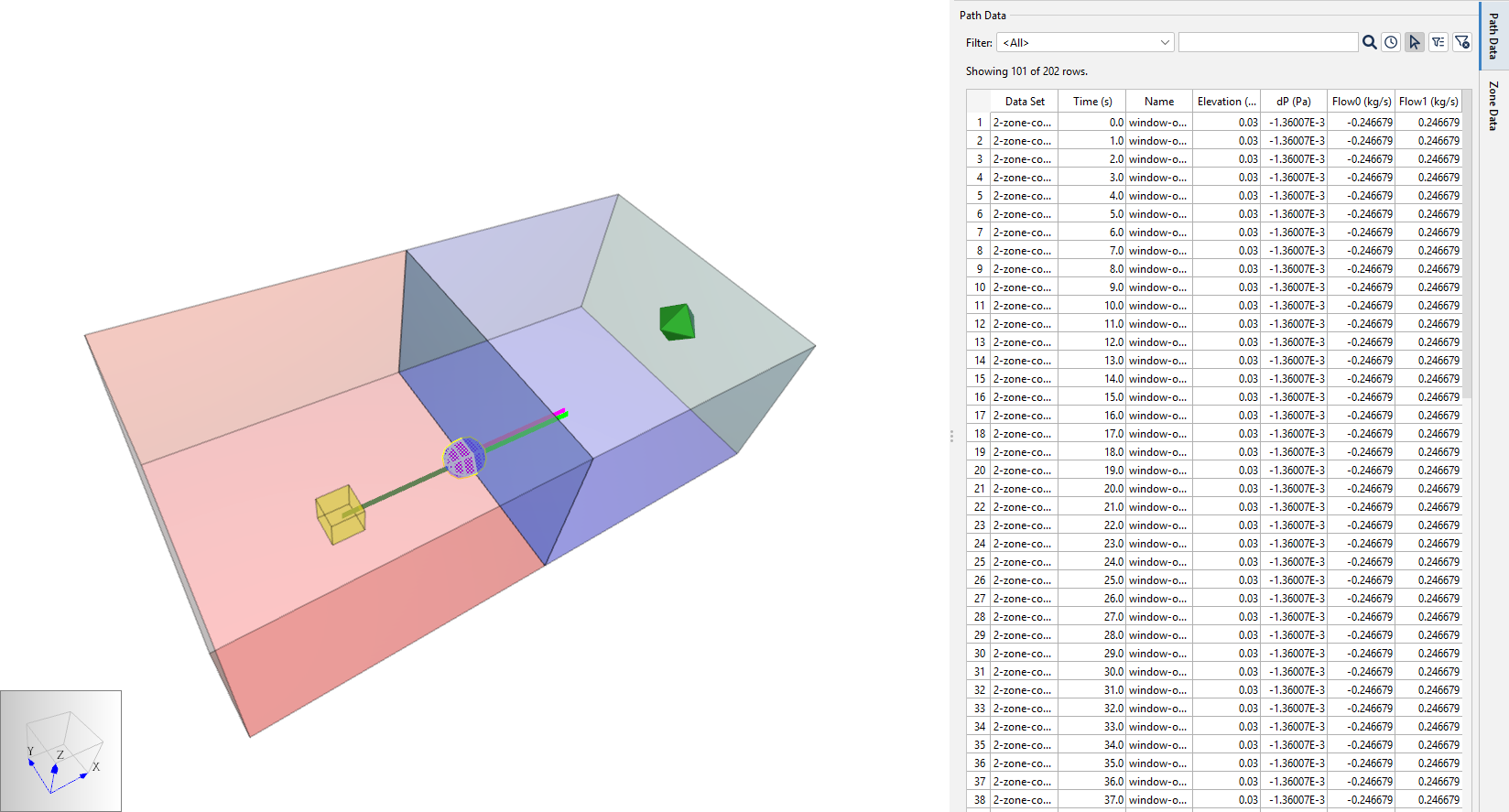
Task: Select the Path Data tab
Action: click(x=1493, y=36)
